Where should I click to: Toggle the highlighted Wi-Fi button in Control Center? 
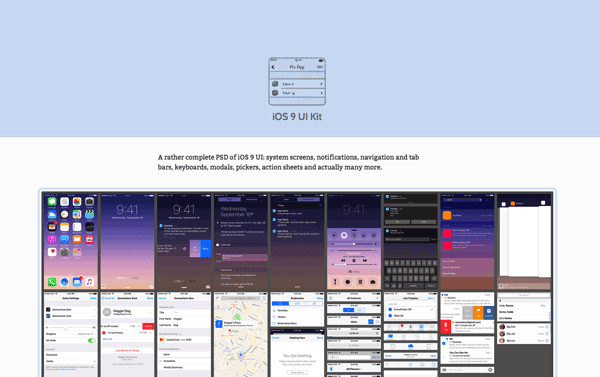344,235
